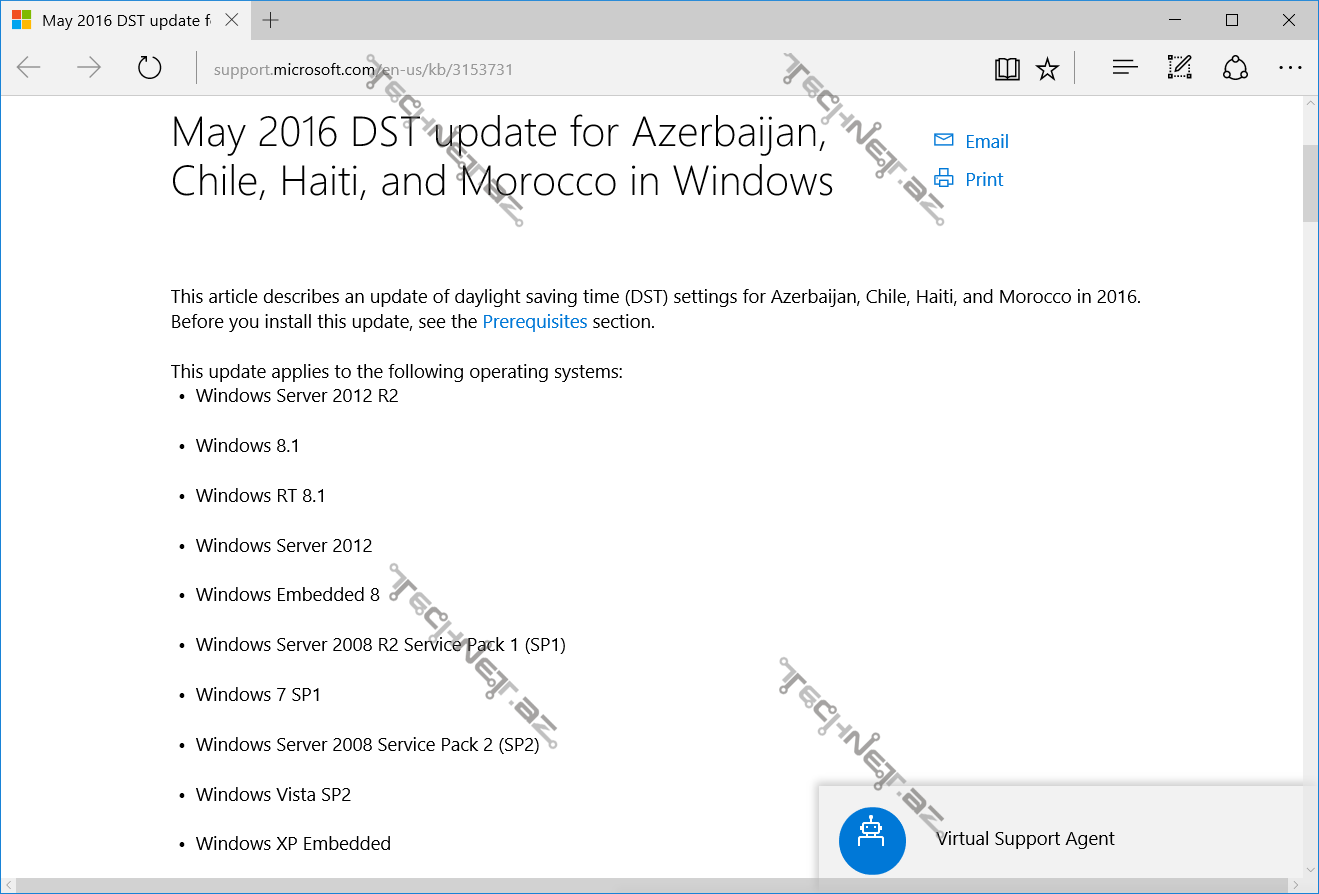Click the vertical scrollbar thumb

coord(1310,183)
